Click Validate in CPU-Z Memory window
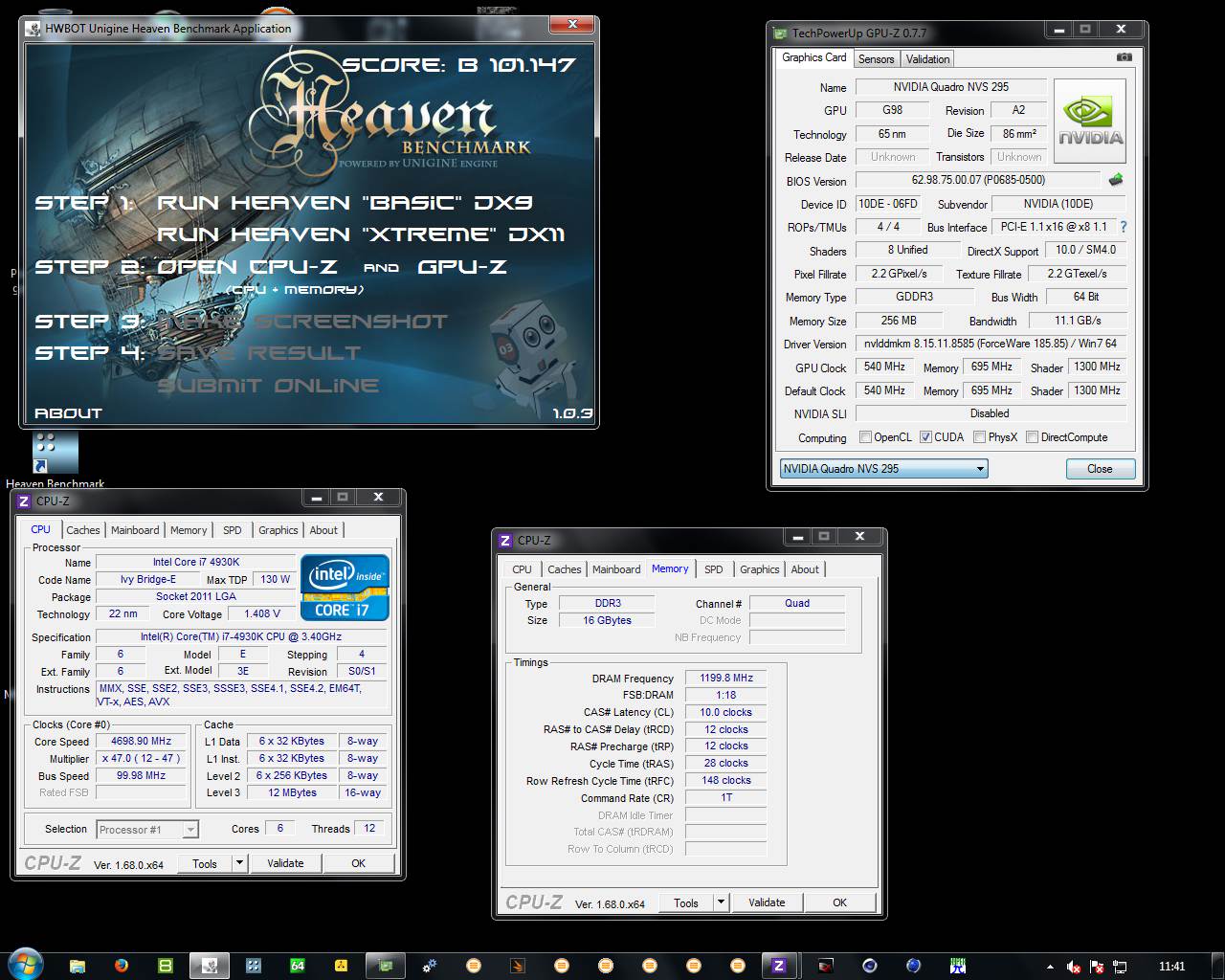The height and width of the screenshot is (980, 1225). 767,902
